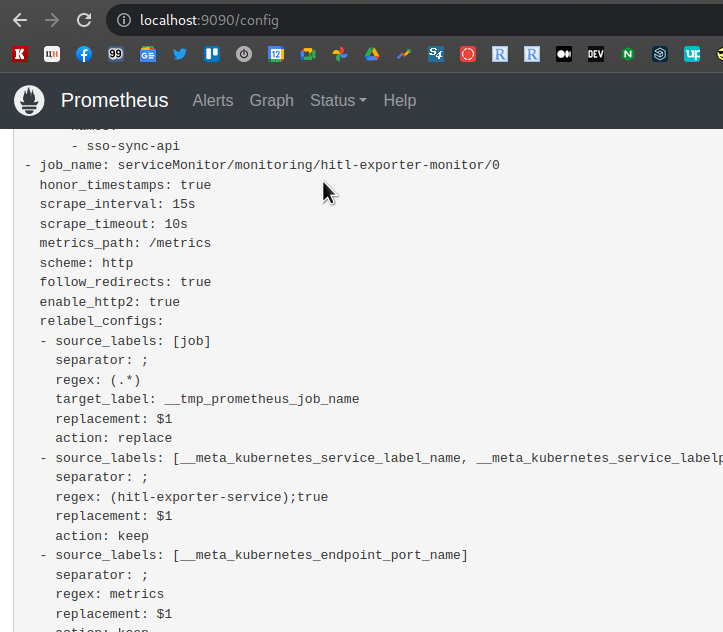Open the teal Up bookmark
723x632 pixels.
point(692,54)
